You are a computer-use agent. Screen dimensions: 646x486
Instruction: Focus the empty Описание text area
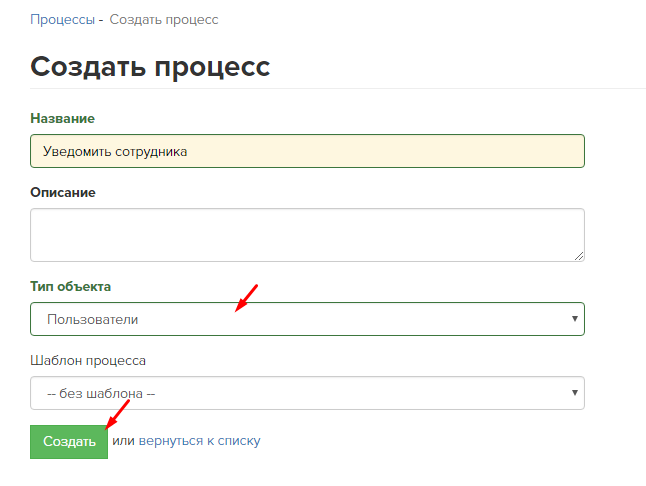307,235
